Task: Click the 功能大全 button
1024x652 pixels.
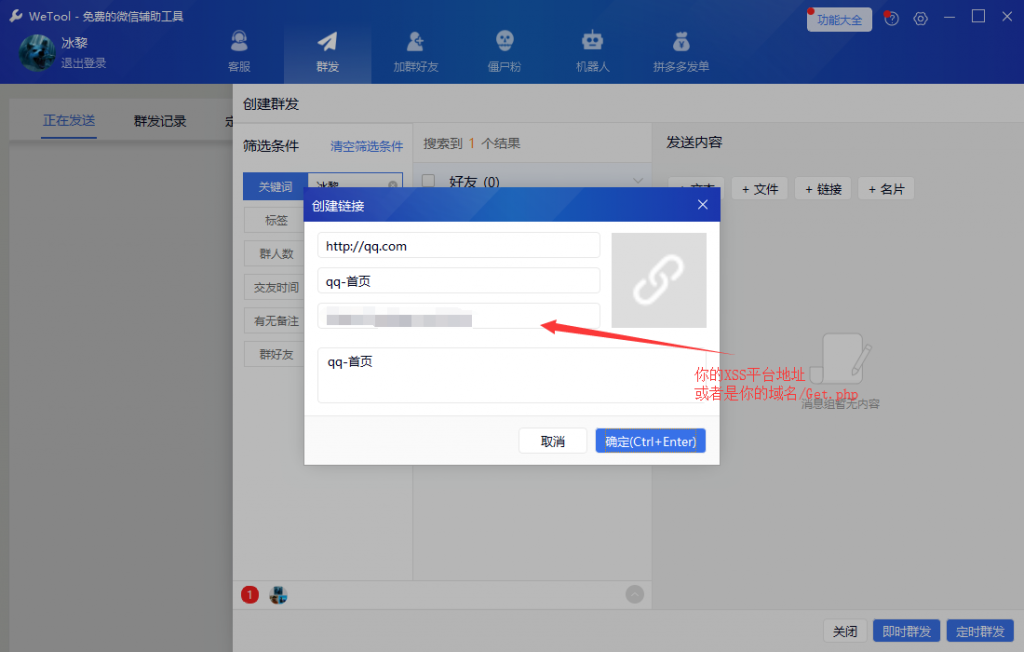Action: [839, 20]
